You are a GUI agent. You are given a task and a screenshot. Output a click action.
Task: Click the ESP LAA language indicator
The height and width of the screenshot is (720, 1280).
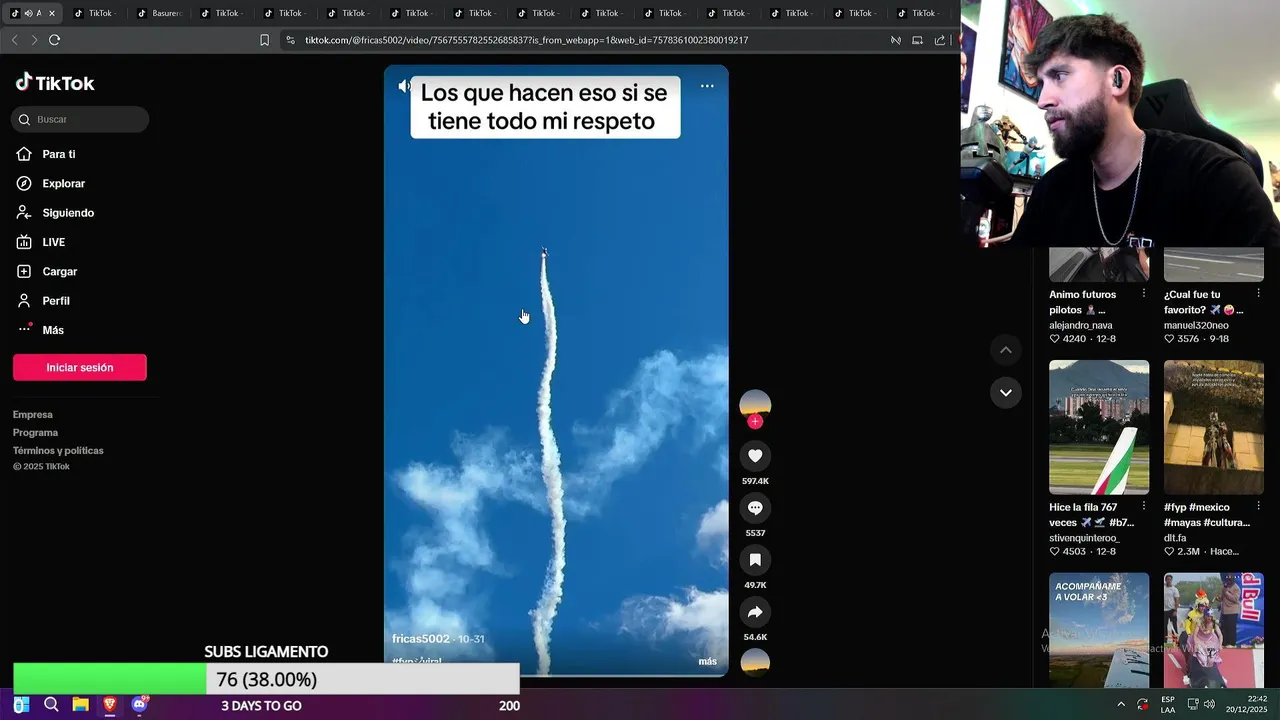(1168, 705)
